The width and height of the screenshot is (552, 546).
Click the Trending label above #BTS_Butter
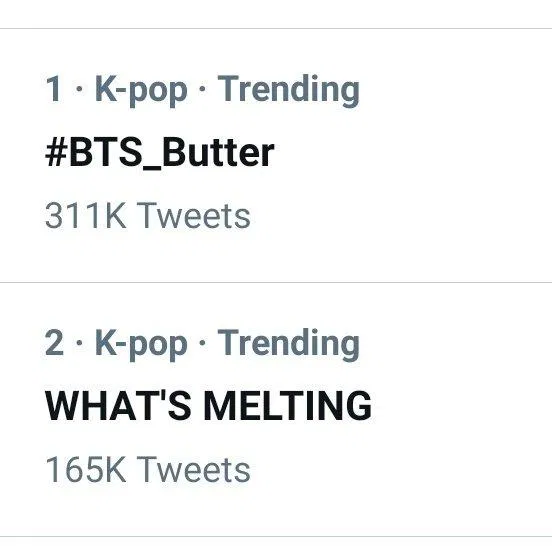point(289,90)
